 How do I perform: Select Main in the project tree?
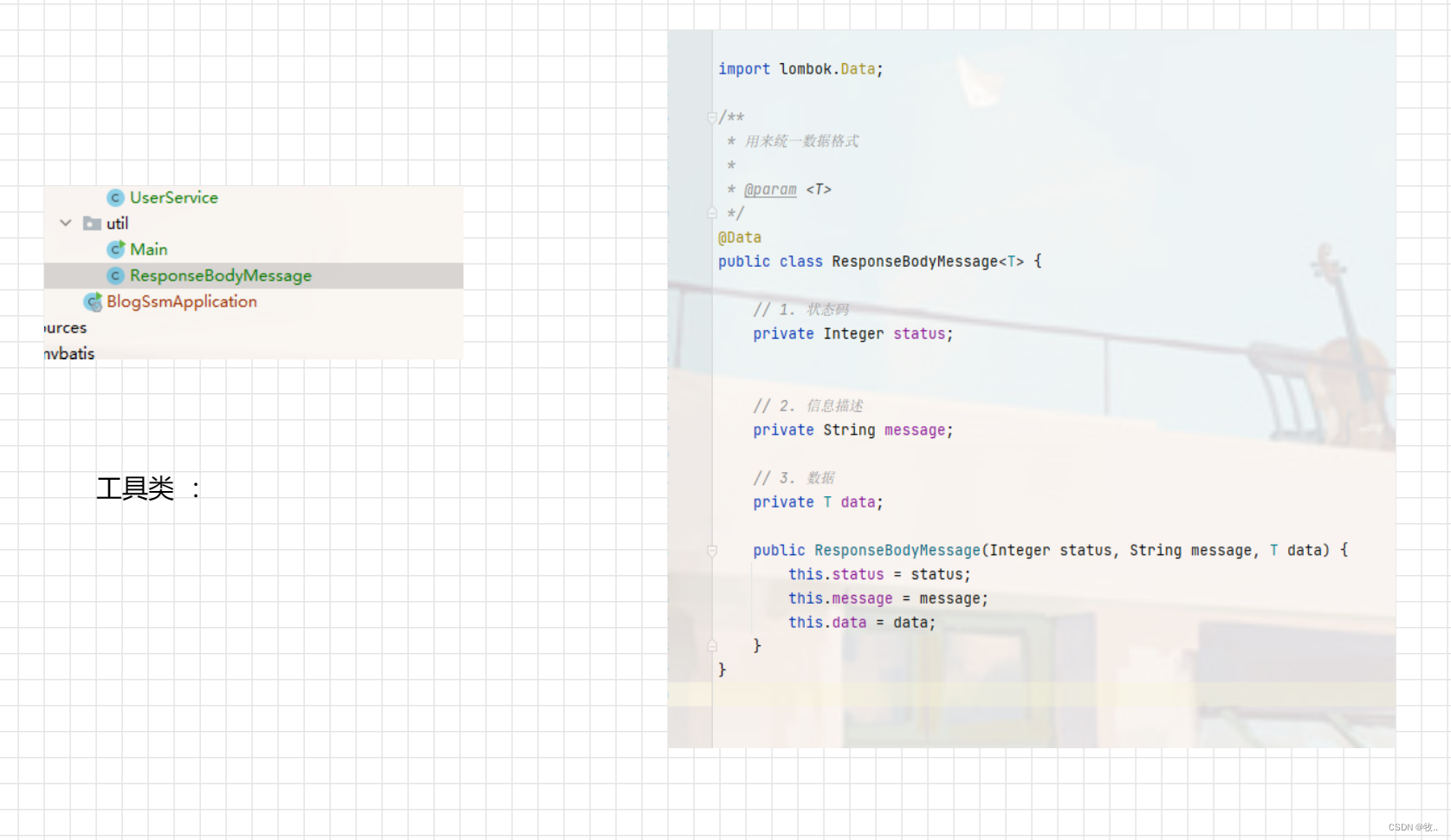pos(149,249)
